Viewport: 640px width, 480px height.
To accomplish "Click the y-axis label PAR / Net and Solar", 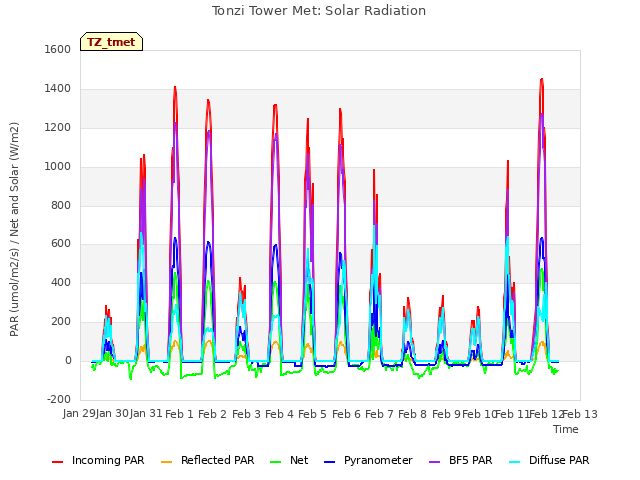I will [x=14, y=229].
